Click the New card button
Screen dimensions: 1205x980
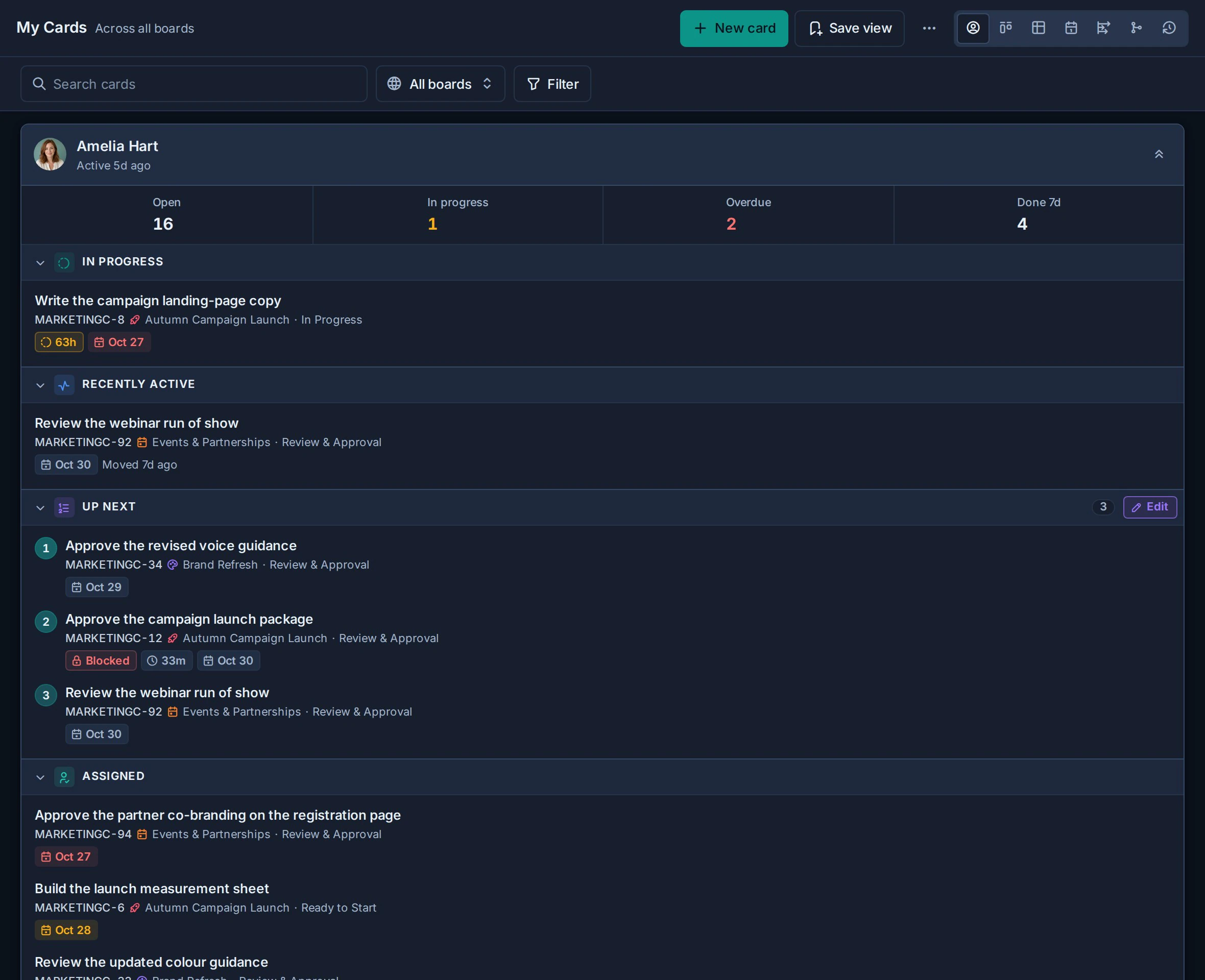tap(734, 28)
